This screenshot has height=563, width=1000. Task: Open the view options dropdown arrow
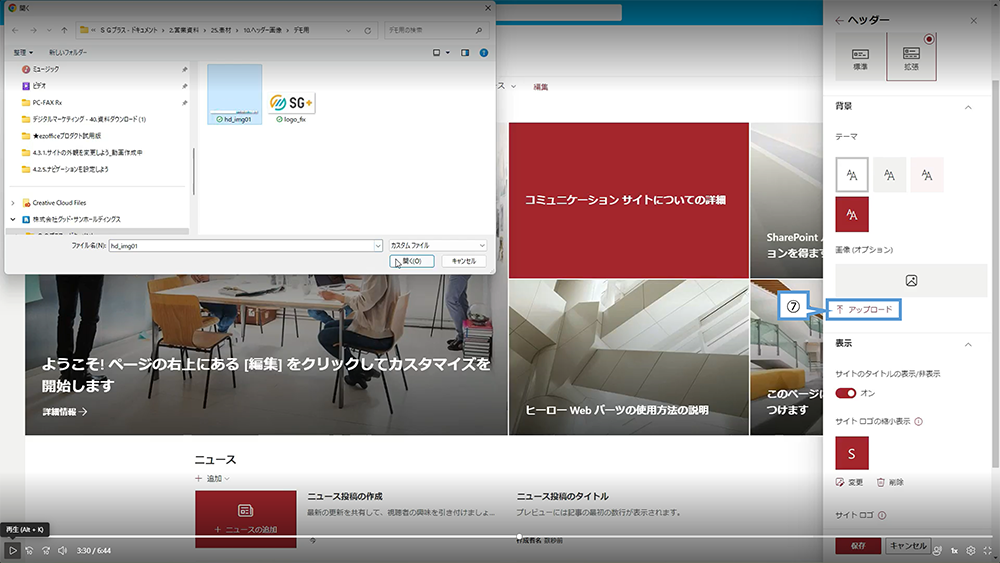448,52
